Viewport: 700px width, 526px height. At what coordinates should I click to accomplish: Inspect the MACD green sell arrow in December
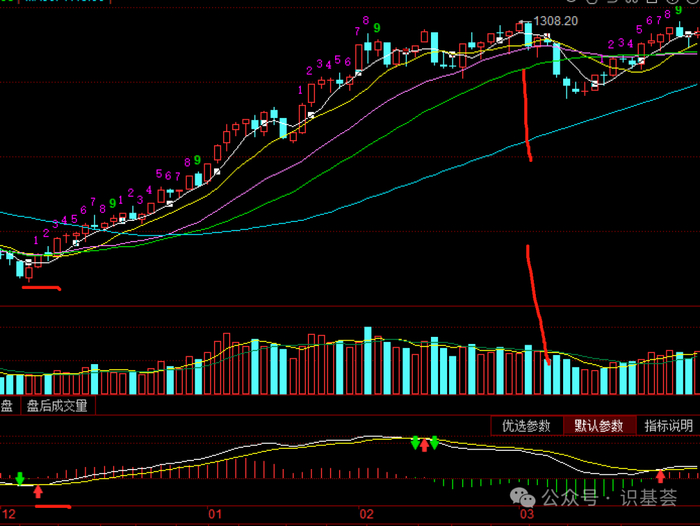click(x=20, y=478)
